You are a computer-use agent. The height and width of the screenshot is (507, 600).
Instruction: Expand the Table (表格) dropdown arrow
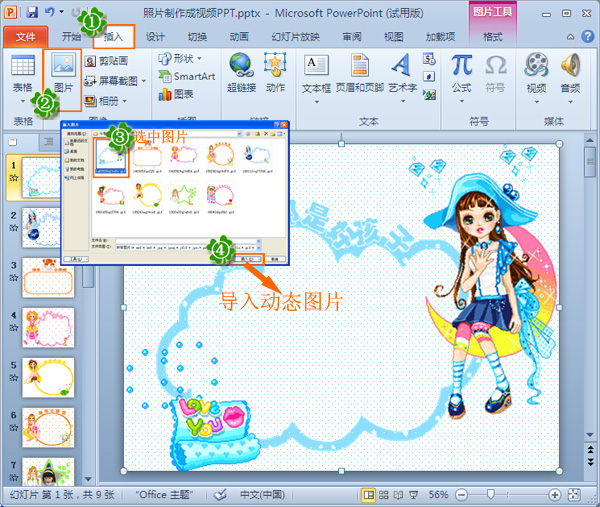tap(23, 102)
